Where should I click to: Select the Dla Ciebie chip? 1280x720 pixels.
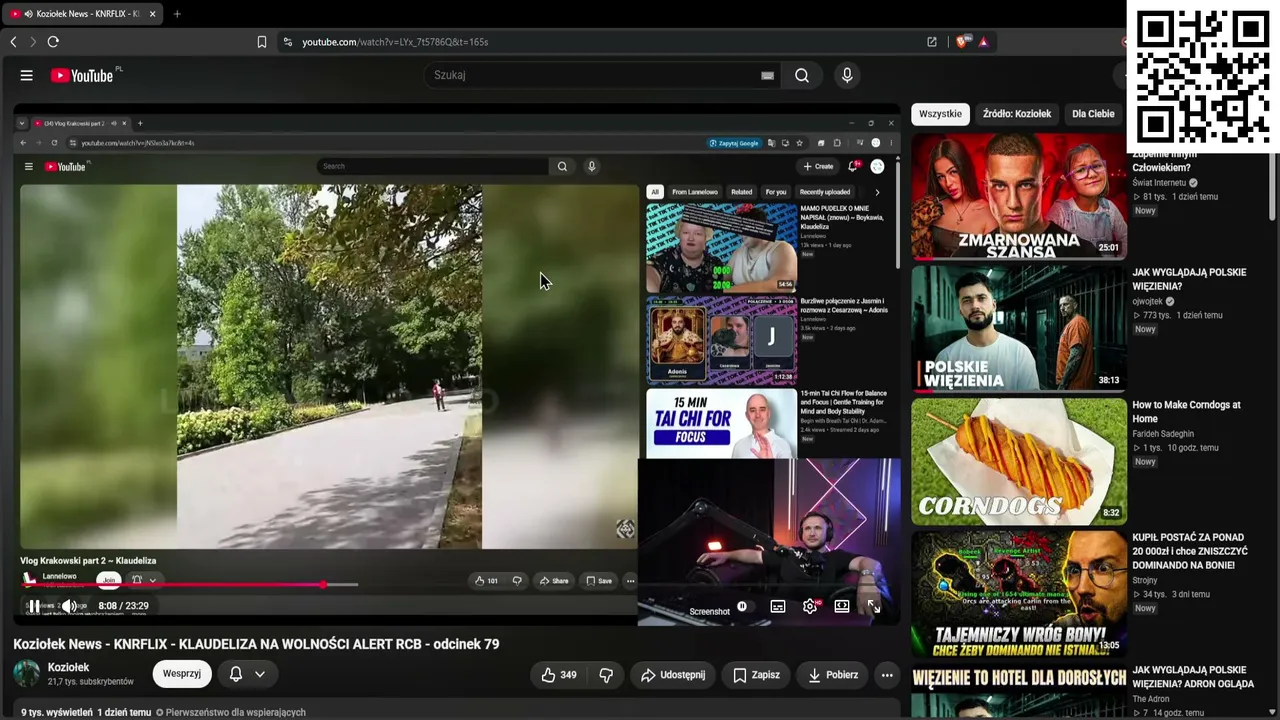coord(1093,114)
